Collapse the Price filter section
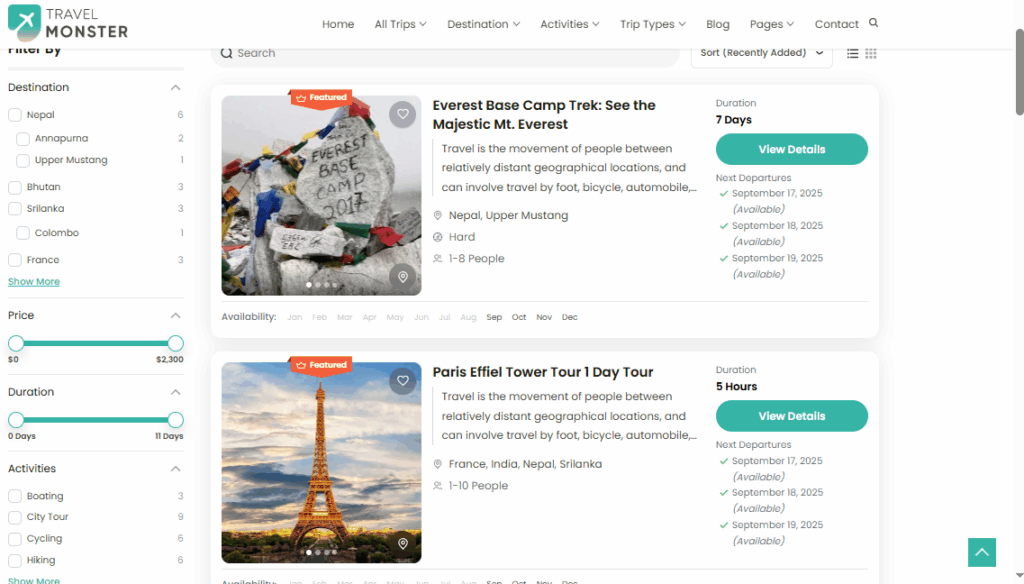 click(176, 316)
